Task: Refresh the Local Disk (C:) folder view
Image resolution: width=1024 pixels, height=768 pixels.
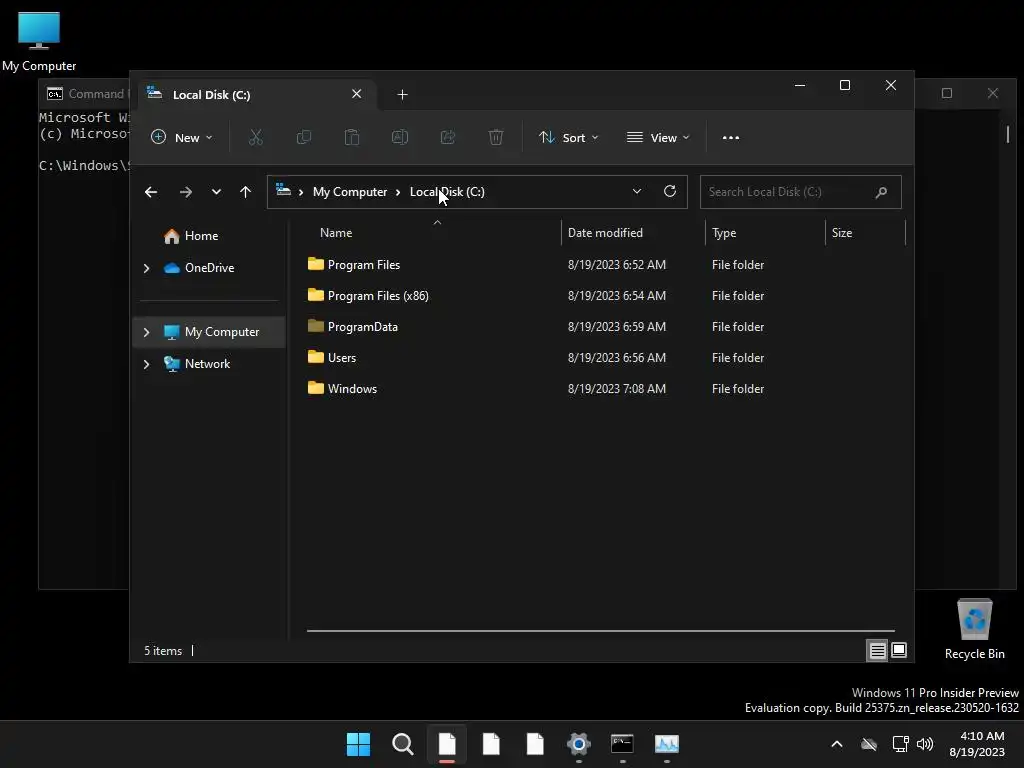Action: click(x=669, y=191)
